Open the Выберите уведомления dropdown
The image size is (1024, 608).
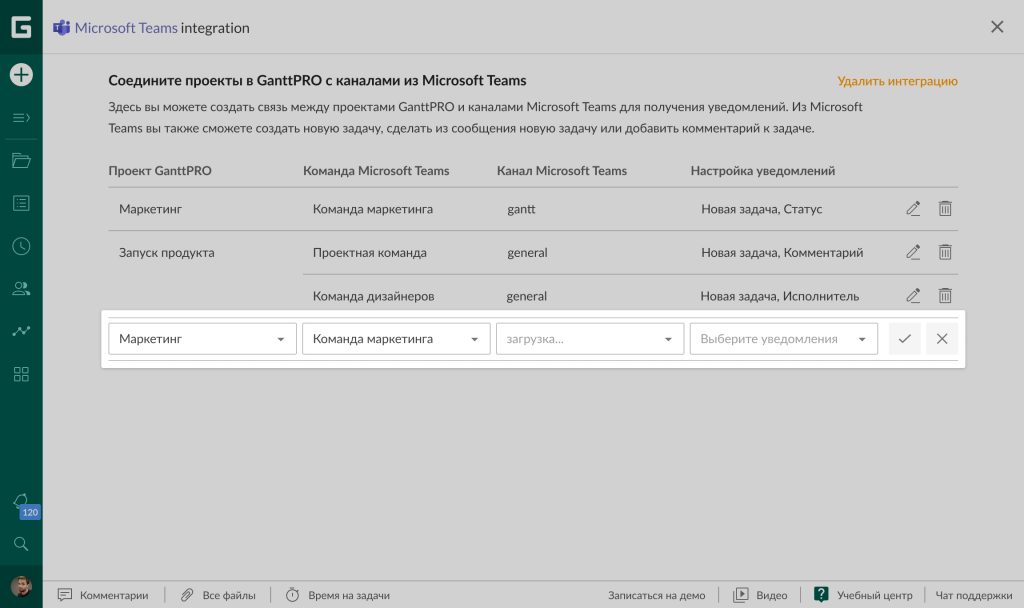pyautogui.click(x=783, y=338)
